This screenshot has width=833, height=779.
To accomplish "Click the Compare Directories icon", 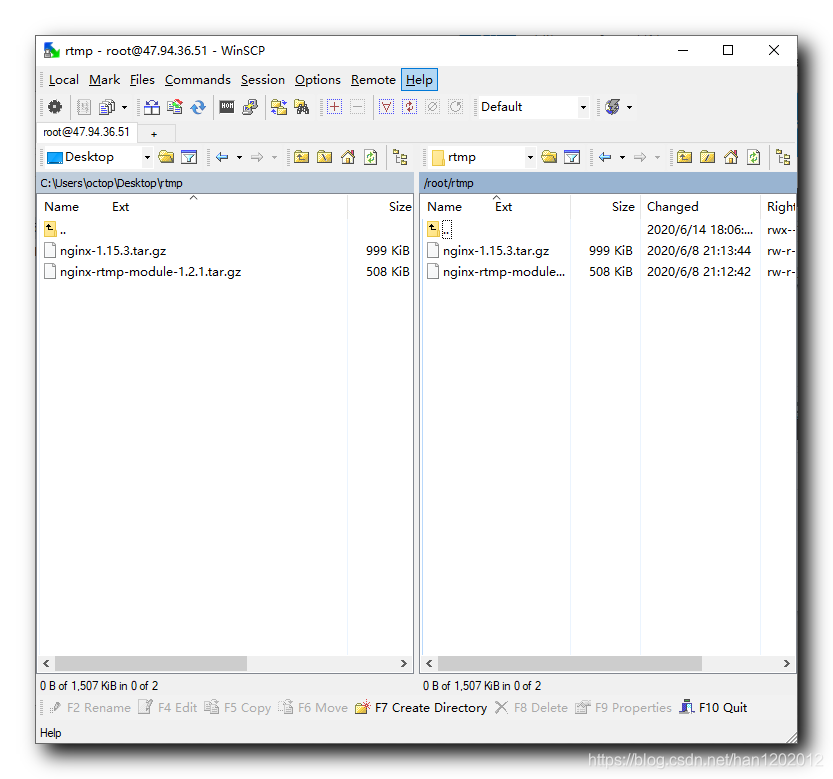I will click(151, 107).
